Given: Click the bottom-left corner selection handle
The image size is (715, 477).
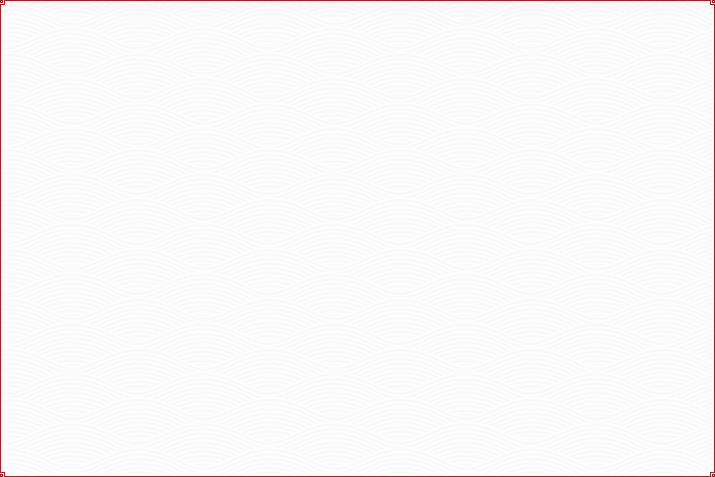Looking at the screenshot, I should coord(2,474).
